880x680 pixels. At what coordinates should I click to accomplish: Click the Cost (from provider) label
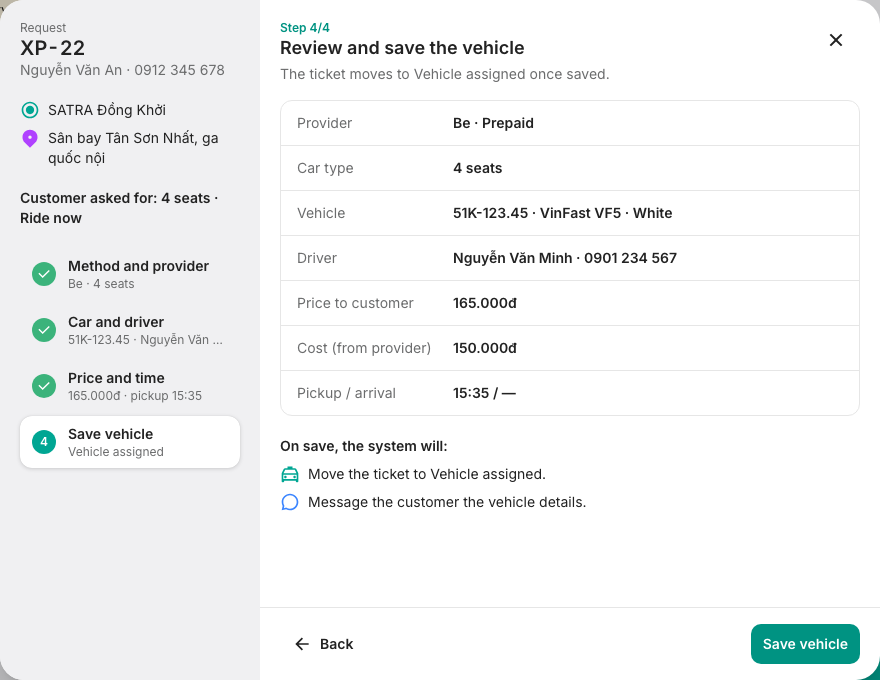pos(364,348)
